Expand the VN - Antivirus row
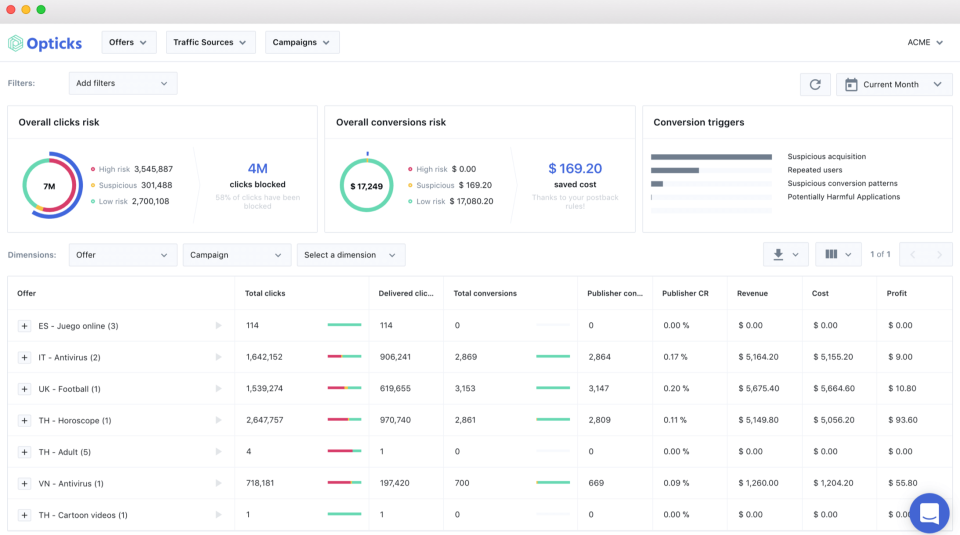Image resolution: width=960 pixels, height=535 pixels. [x=24, y=484]
